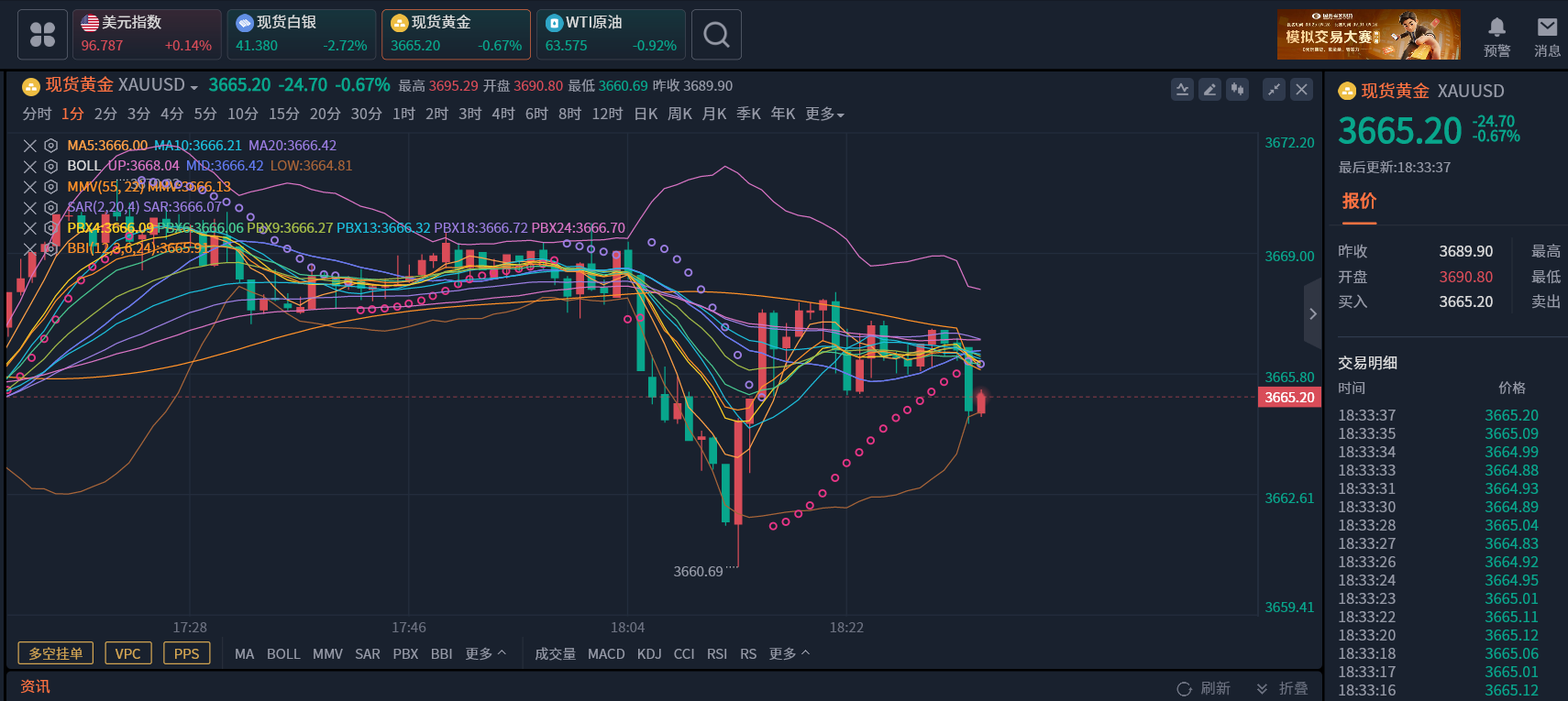Click the magnifier search icon
The height and width of the screenshot is (701, 1568).
(x=716, y=35)
